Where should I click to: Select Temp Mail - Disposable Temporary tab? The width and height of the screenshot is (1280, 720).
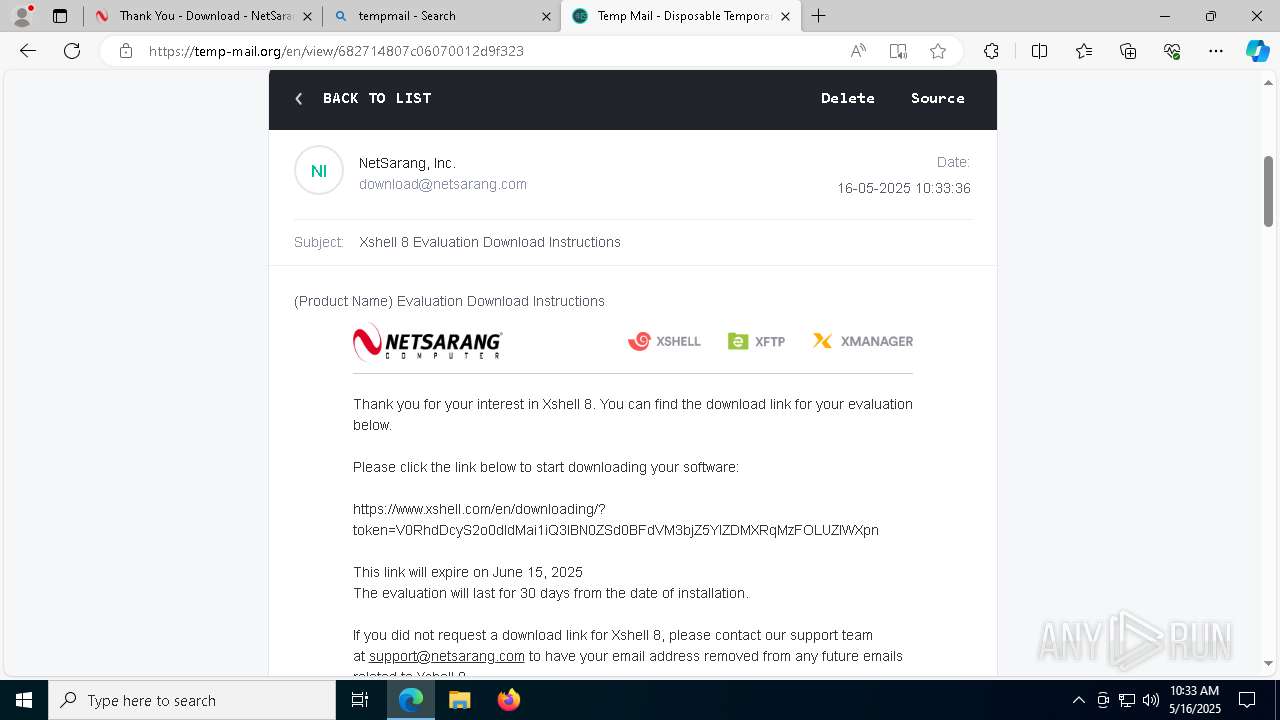click(x=682, y=16)
